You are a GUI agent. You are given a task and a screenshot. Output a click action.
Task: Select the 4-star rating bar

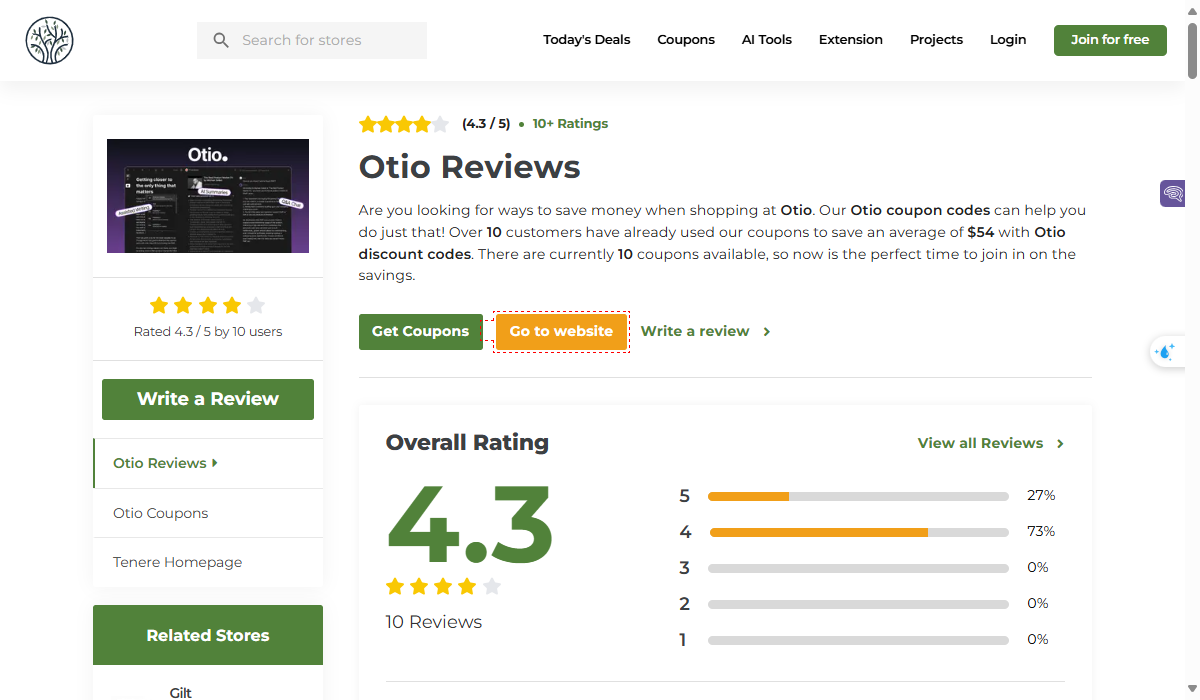coord(858,532)
